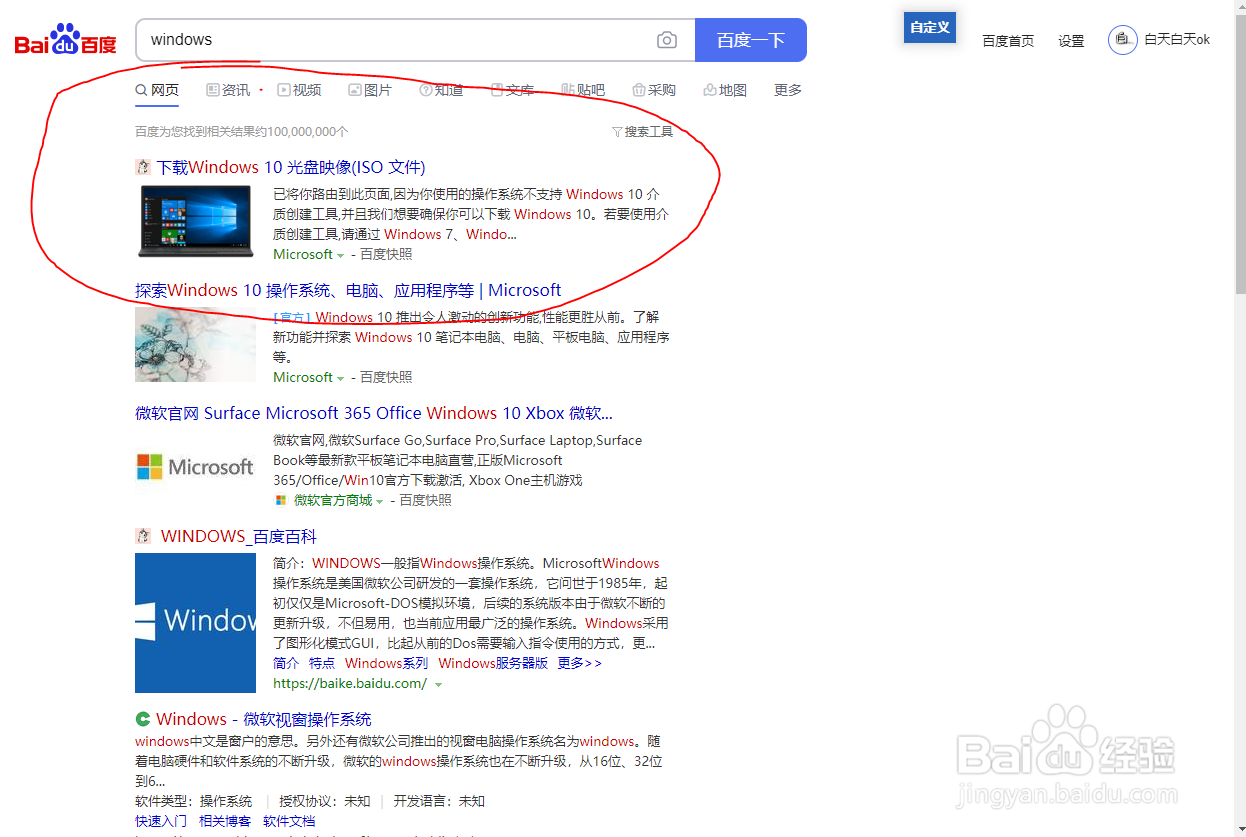Open the 相关博客 link
1246x837 pixels.
click(x=225, y=821)
